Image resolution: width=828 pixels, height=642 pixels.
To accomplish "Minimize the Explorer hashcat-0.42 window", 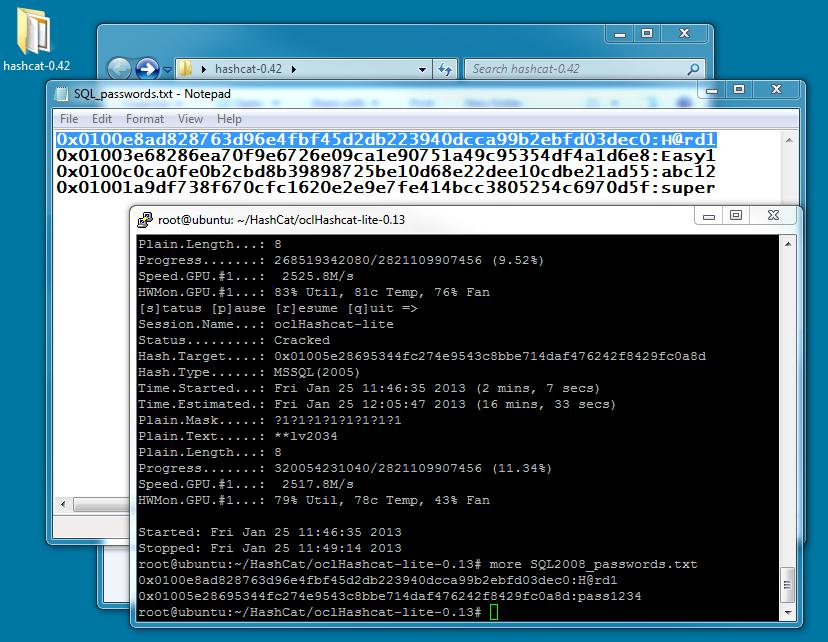I will (620, 34).
